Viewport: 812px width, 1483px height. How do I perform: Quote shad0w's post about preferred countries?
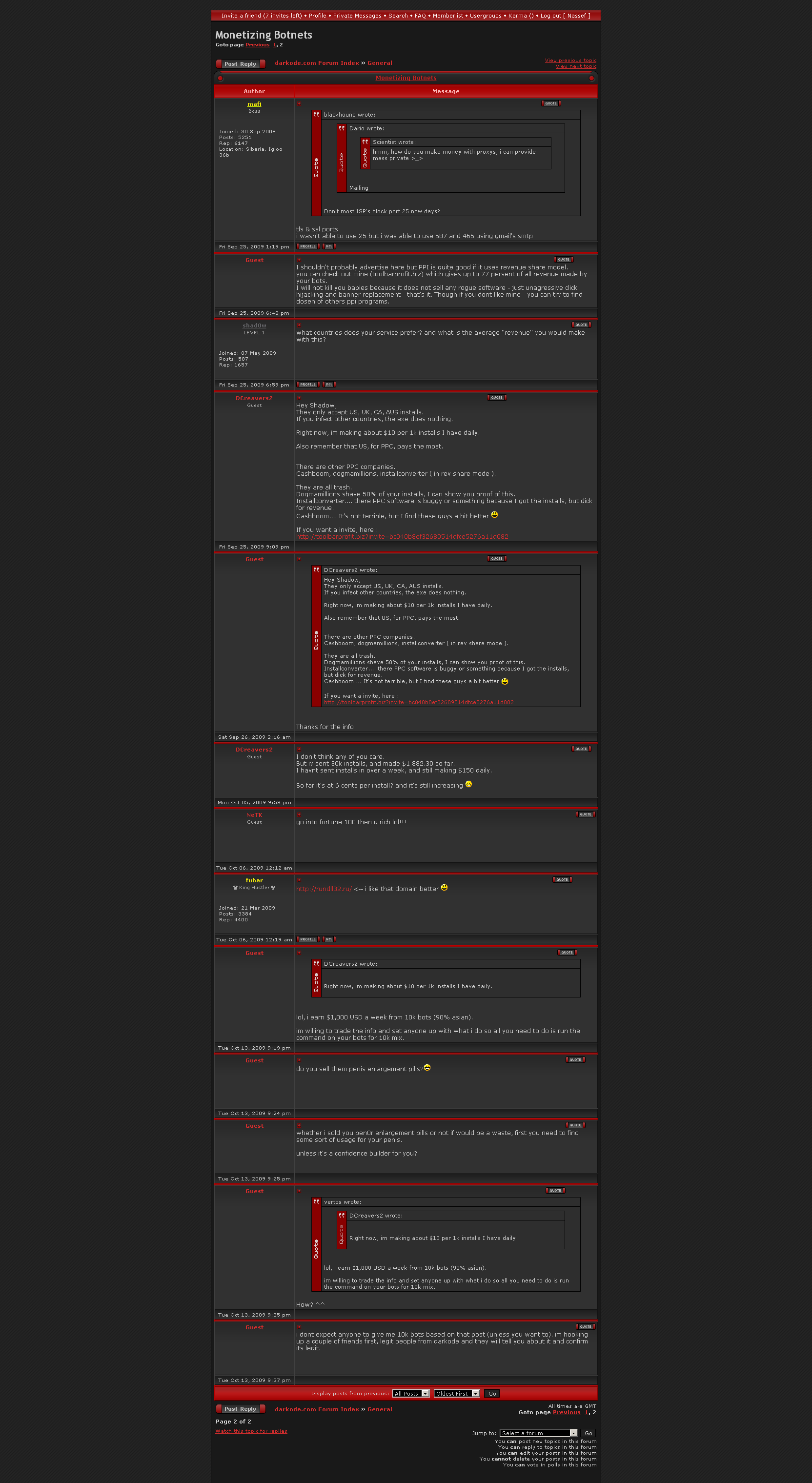tap(581, 325)
